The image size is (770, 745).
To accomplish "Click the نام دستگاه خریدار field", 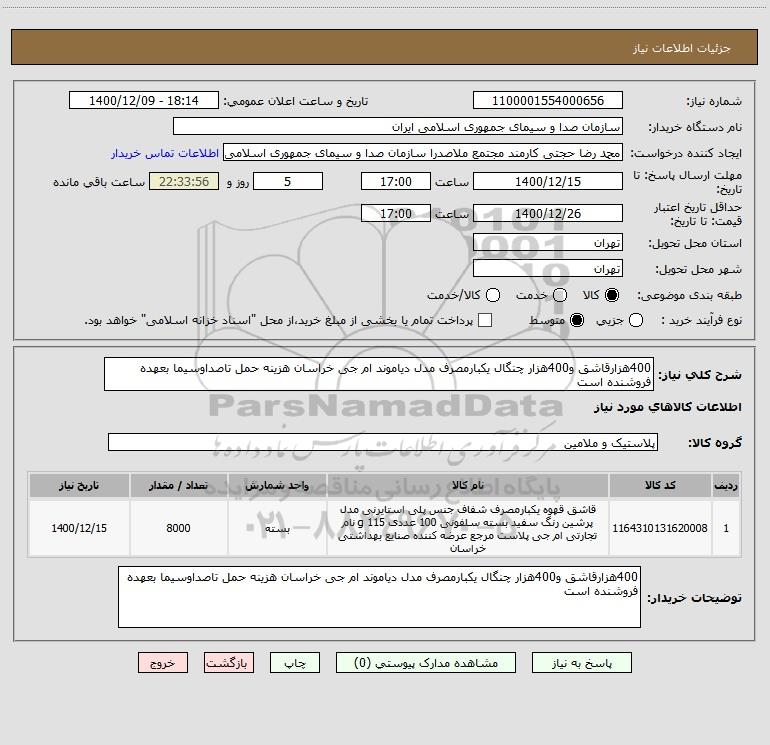I will click(398, 127).
